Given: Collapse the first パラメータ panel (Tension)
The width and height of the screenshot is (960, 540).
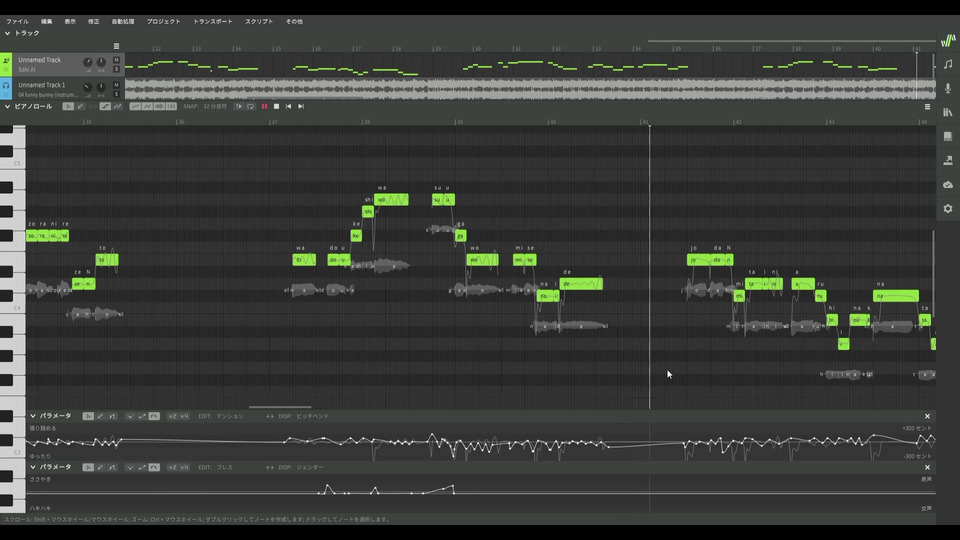Looking at the screenshot, I should [x=33, y=416].
